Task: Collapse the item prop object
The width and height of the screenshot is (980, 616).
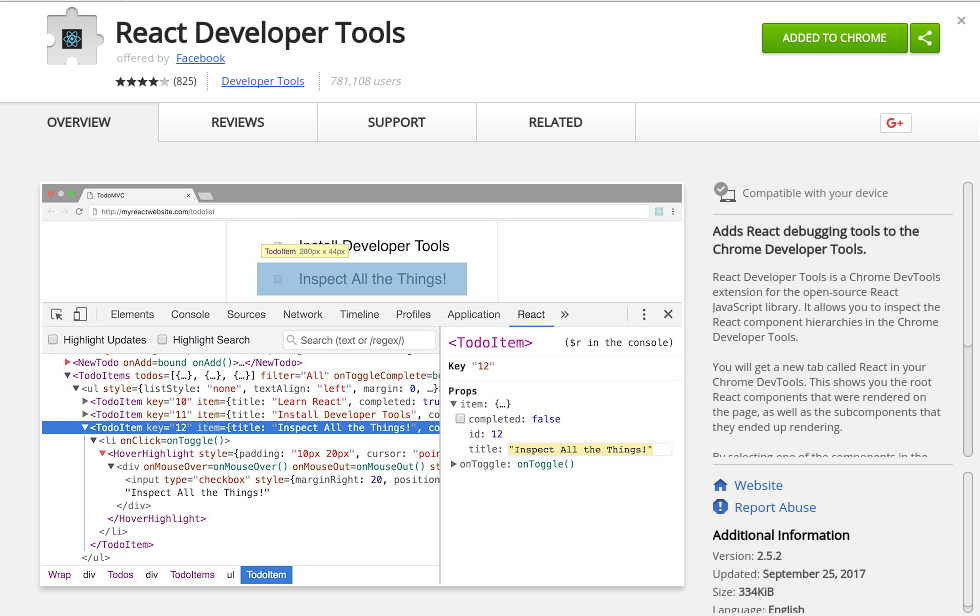Action: tap(454, 404)
